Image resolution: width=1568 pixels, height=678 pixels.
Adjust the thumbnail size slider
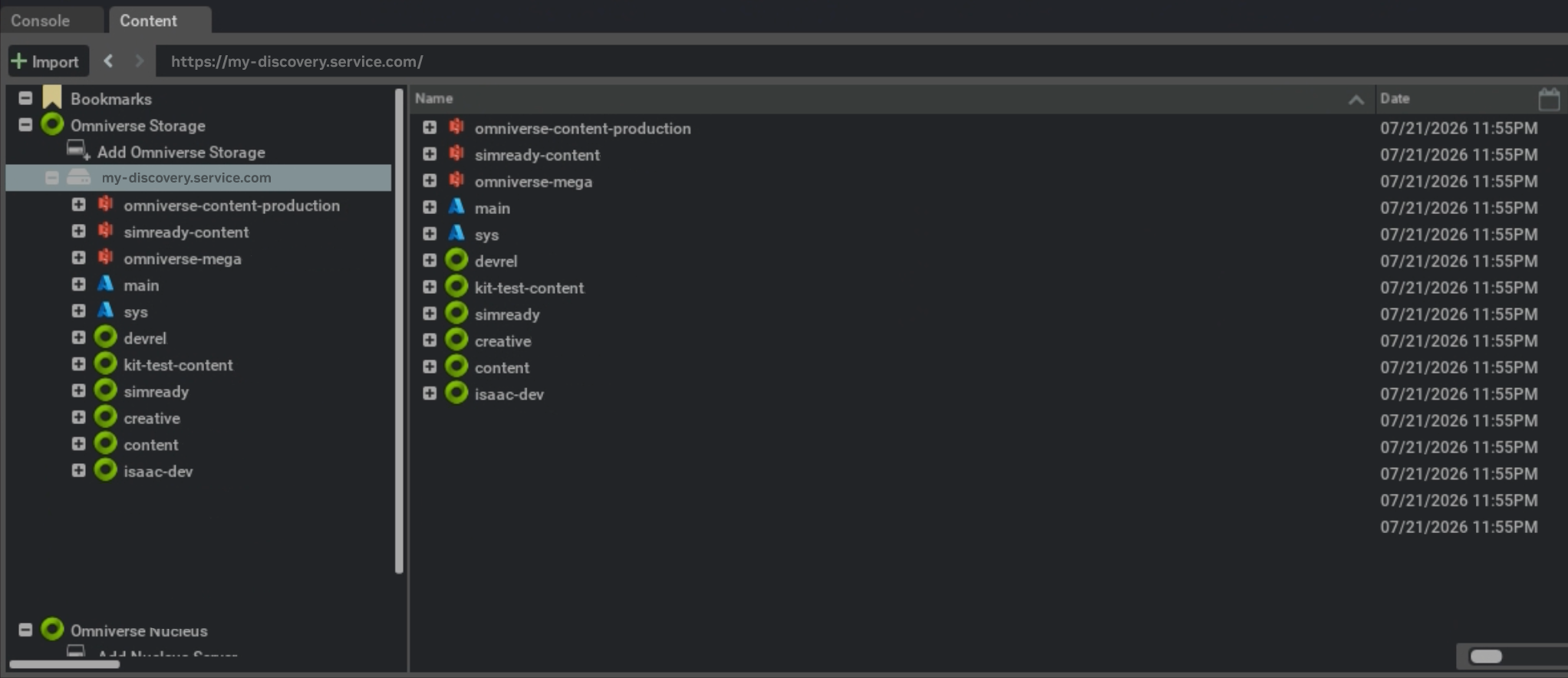[x=1486, y=656]
